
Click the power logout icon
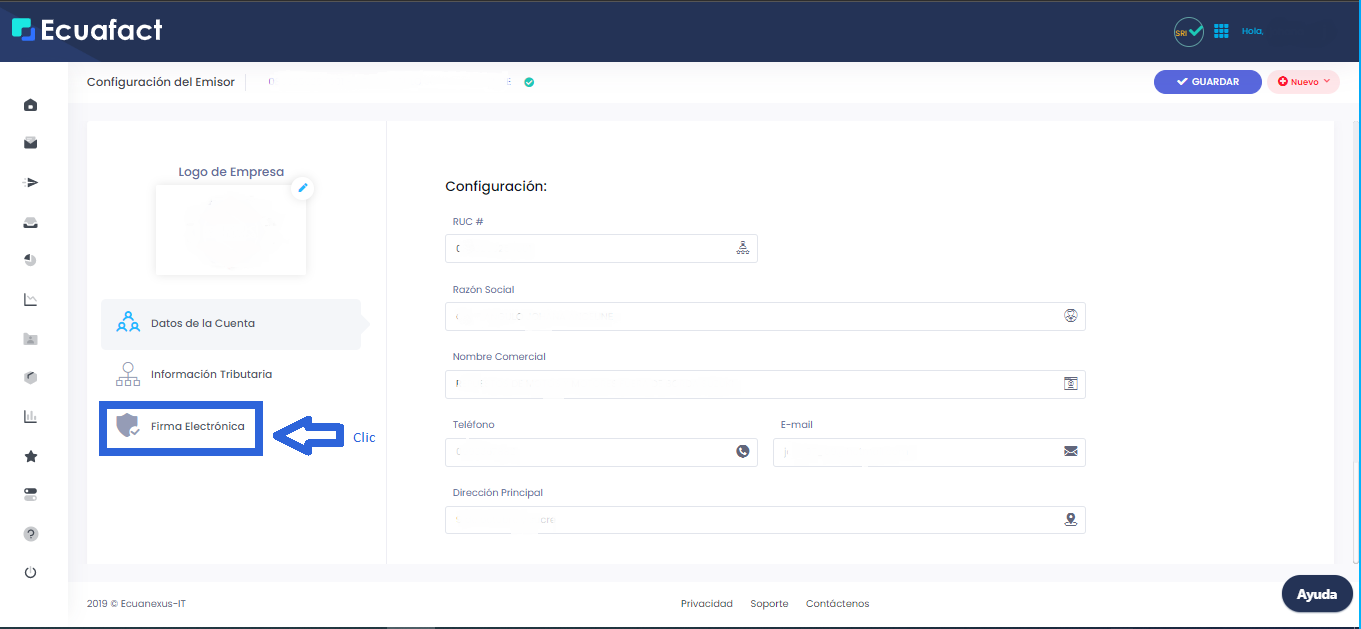31,572
